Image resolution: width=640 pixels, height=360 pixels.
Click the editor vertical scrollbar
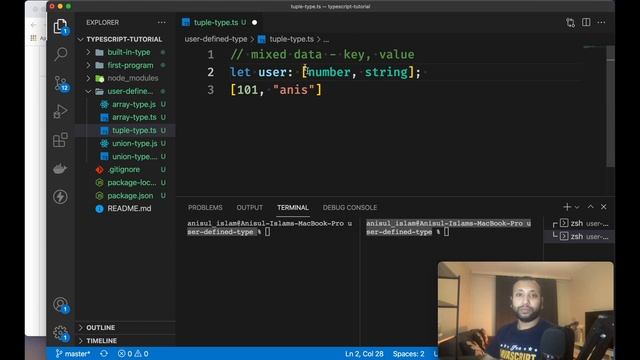(x=611, y=106)
